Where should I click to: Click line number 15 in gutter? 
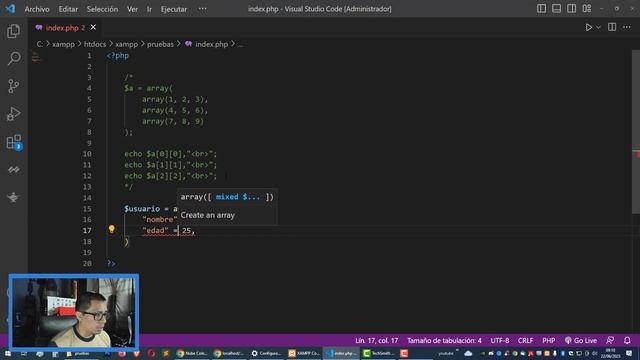click(87, 209)
